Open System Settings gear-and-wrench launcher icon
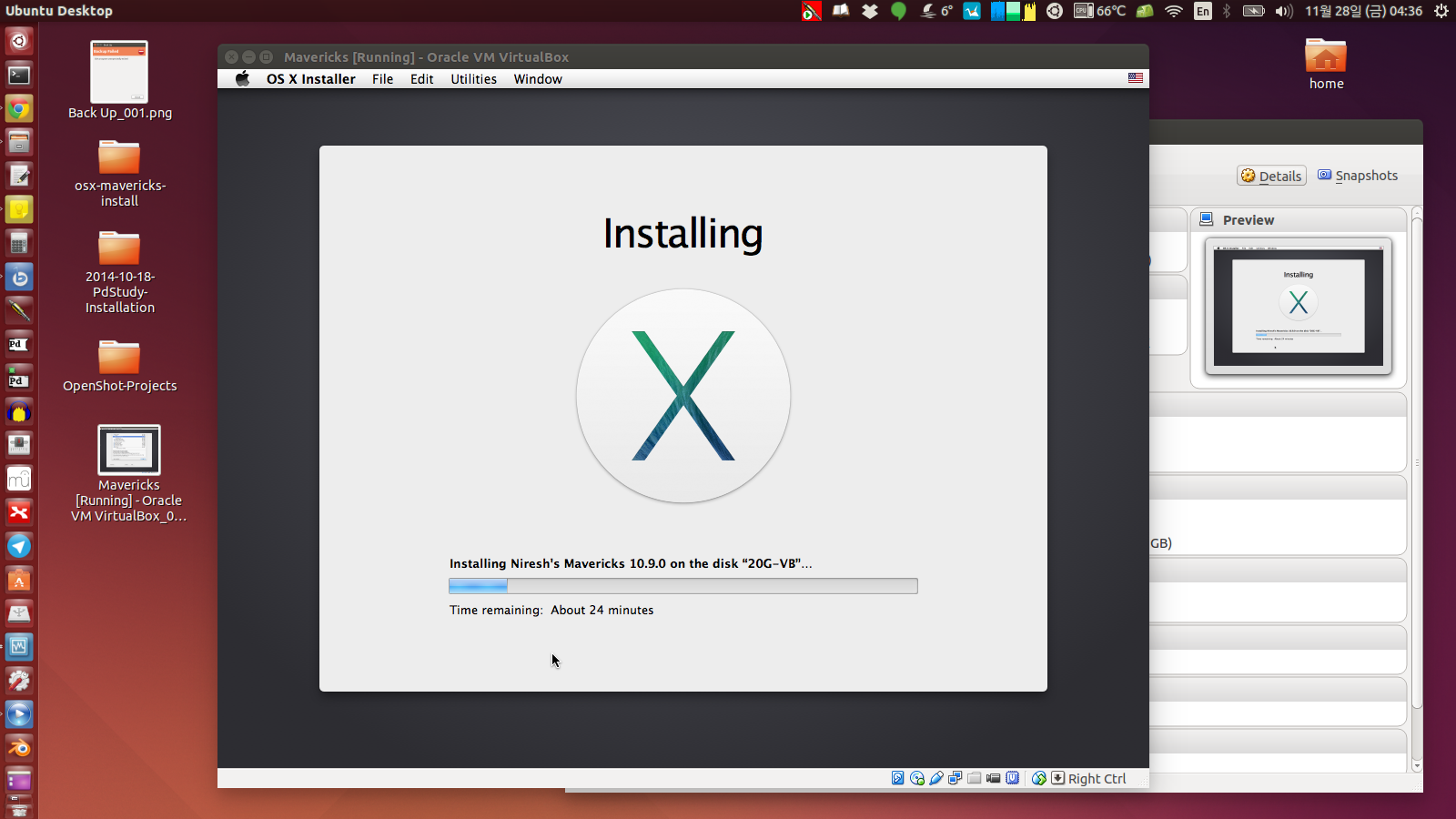1456x819 pixels. [19, 681]
